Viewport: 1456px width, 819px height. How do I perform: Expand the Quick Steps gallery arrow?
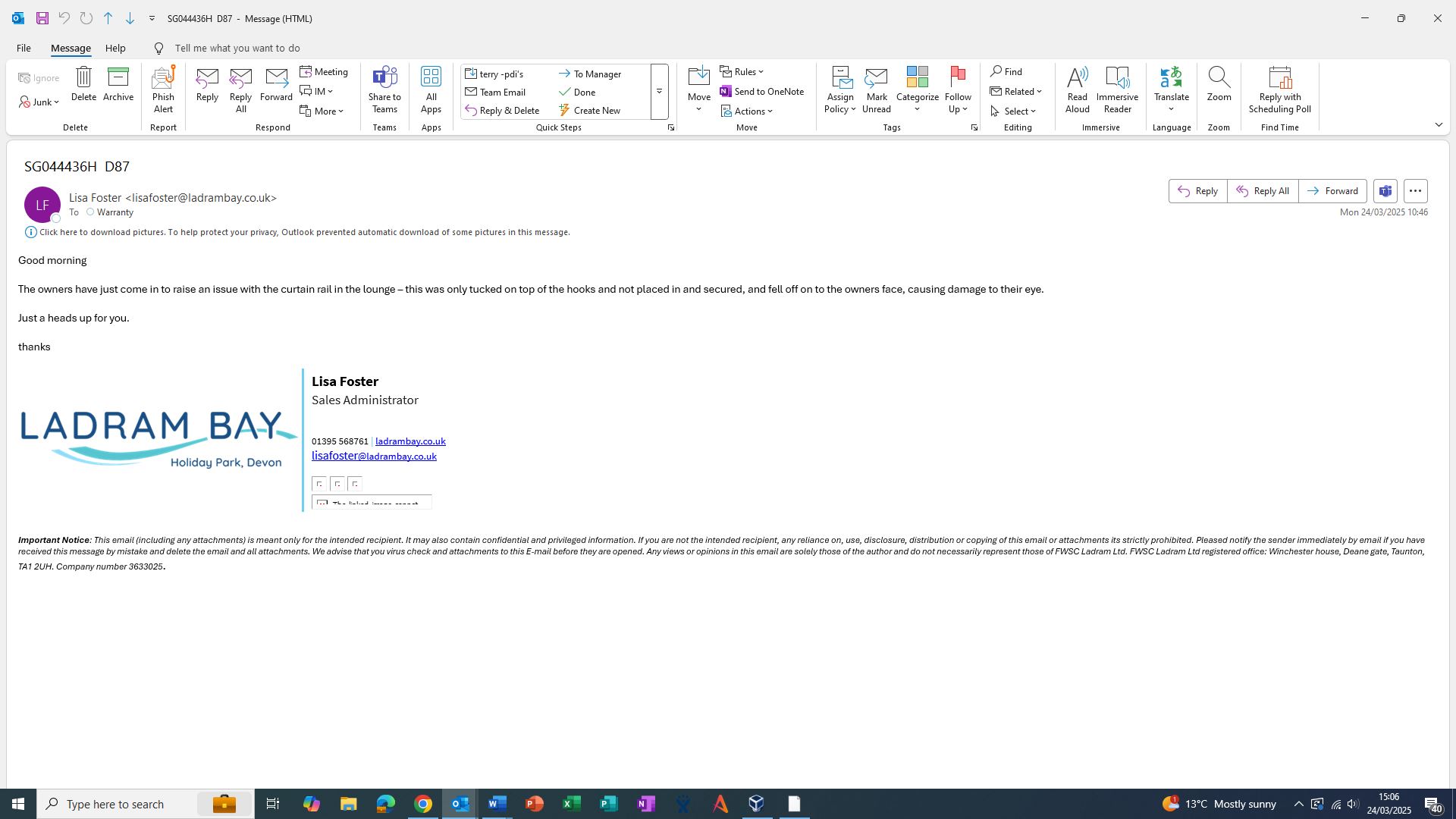[659, 92]
